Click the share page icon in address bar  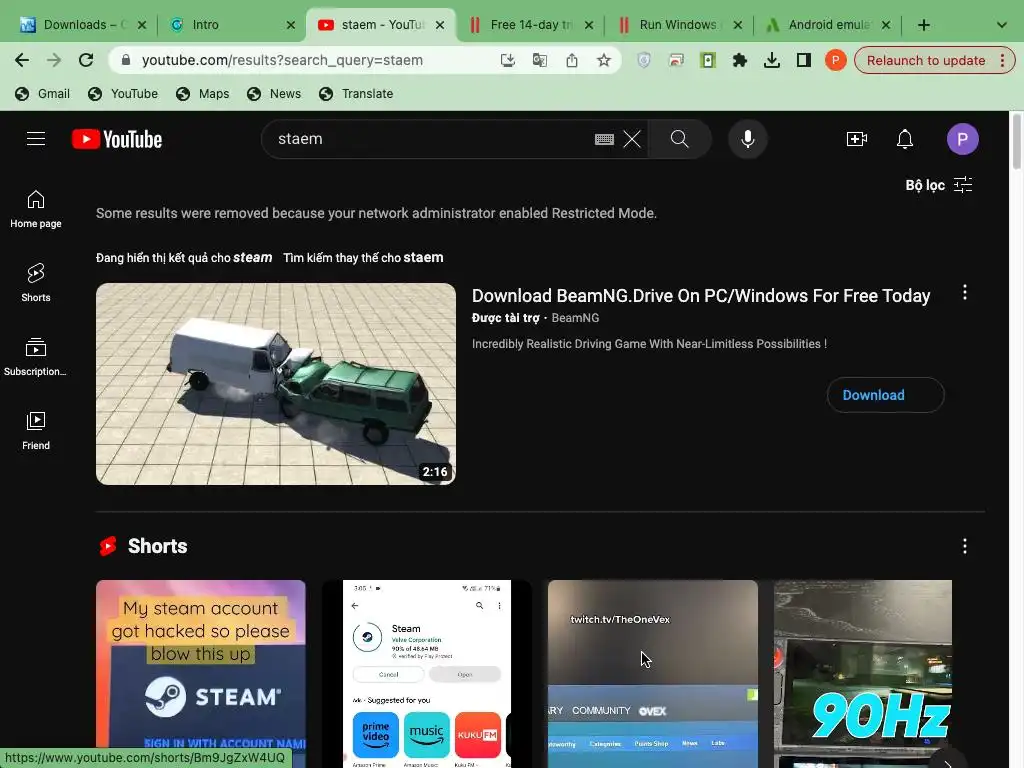click(x=571, y=60)
